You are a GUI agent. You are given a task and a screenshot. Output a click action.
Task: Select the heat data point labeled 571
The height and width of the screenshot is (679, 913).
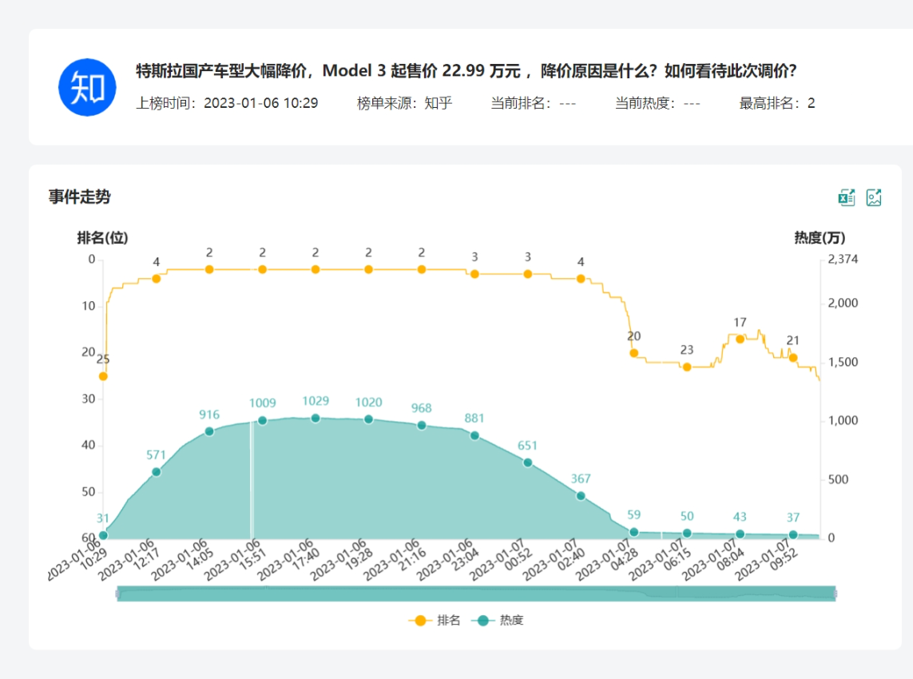pyautogui.click(x=156, y=472)
